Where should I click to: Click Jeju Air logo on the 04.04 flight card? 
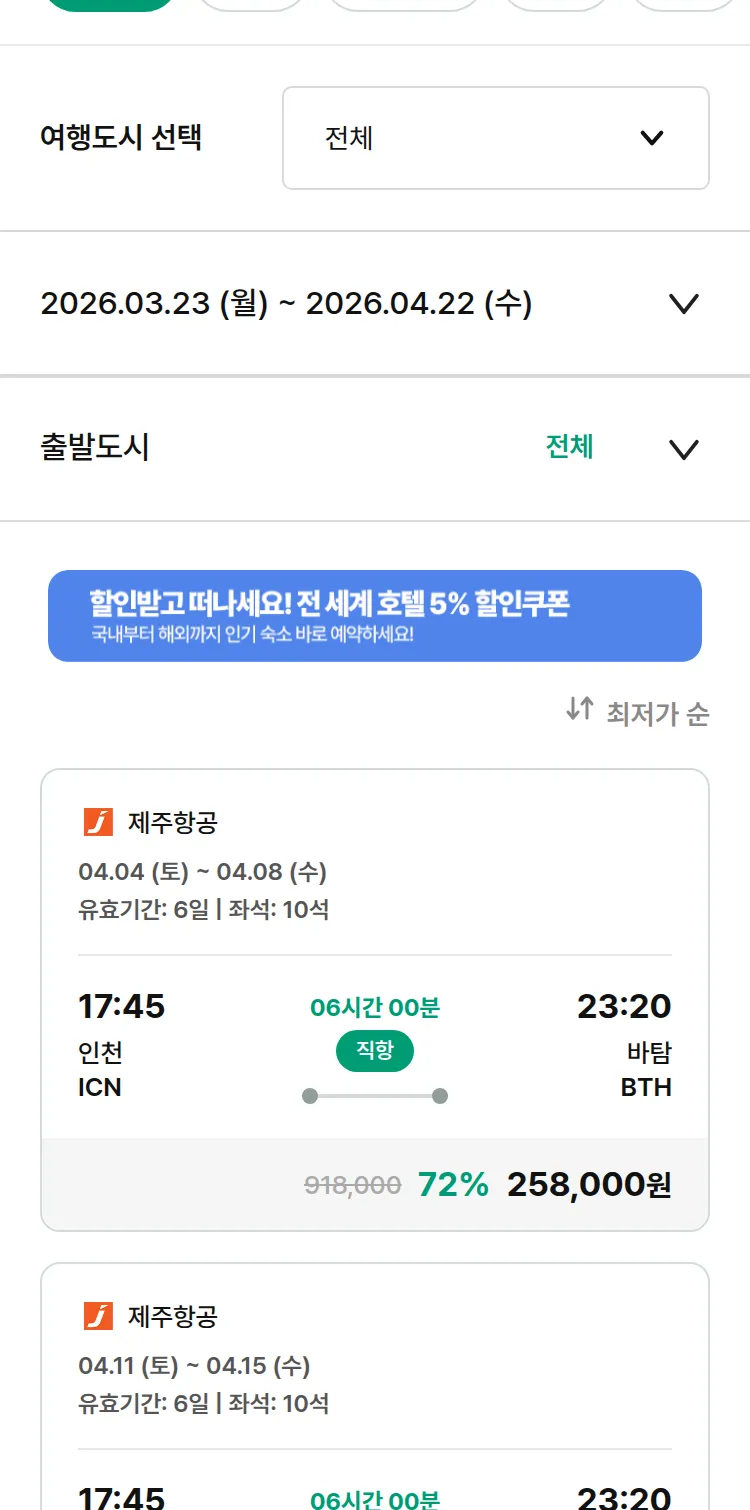[x=98, y=823]
